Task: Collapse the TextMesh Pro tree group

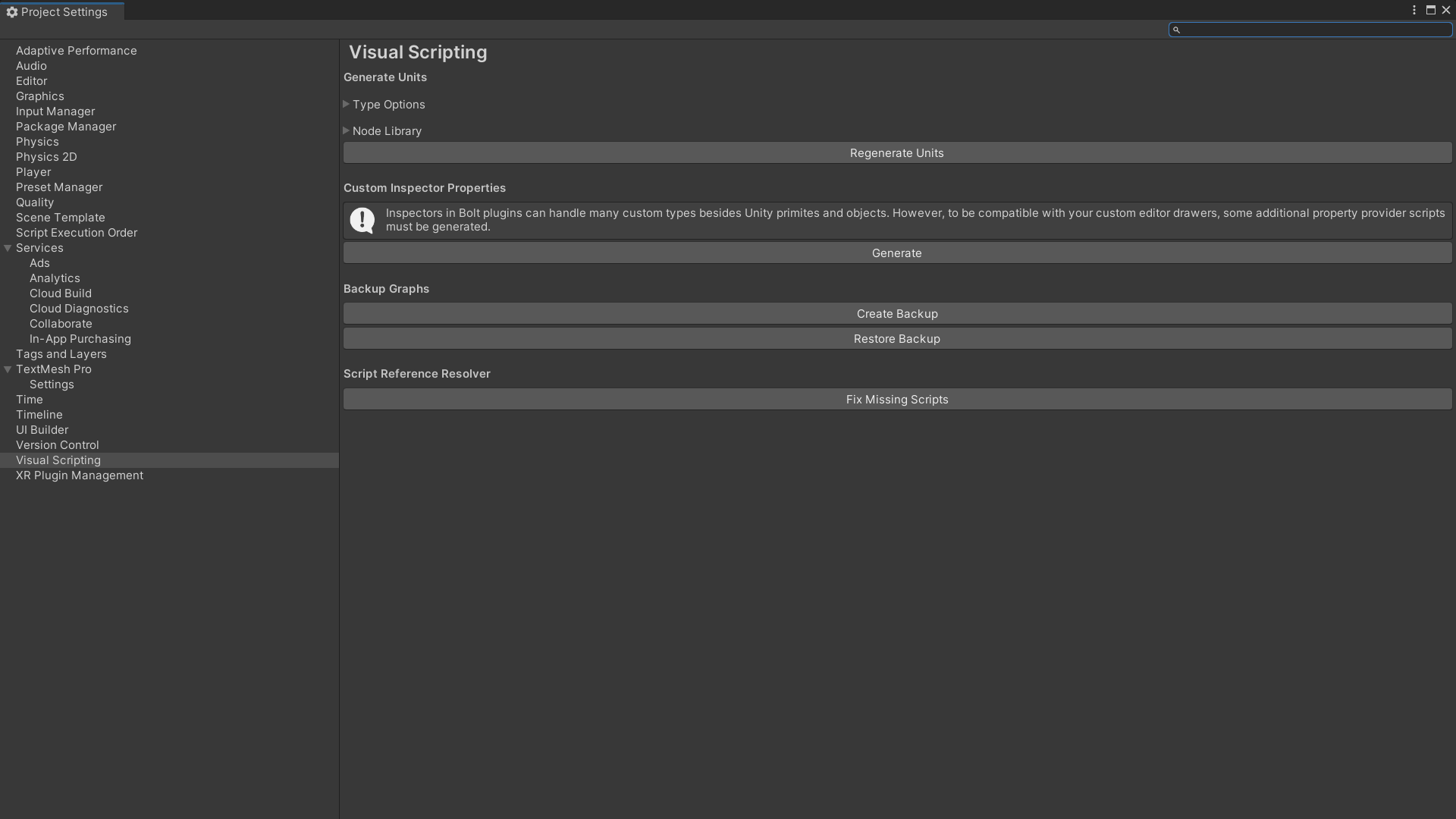Action: (8, 369)
